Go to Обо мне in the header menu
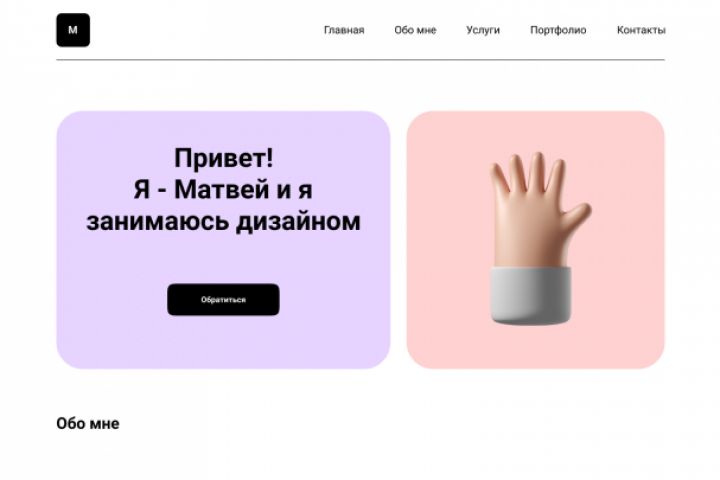720x480 pixels. pos(415,30)
